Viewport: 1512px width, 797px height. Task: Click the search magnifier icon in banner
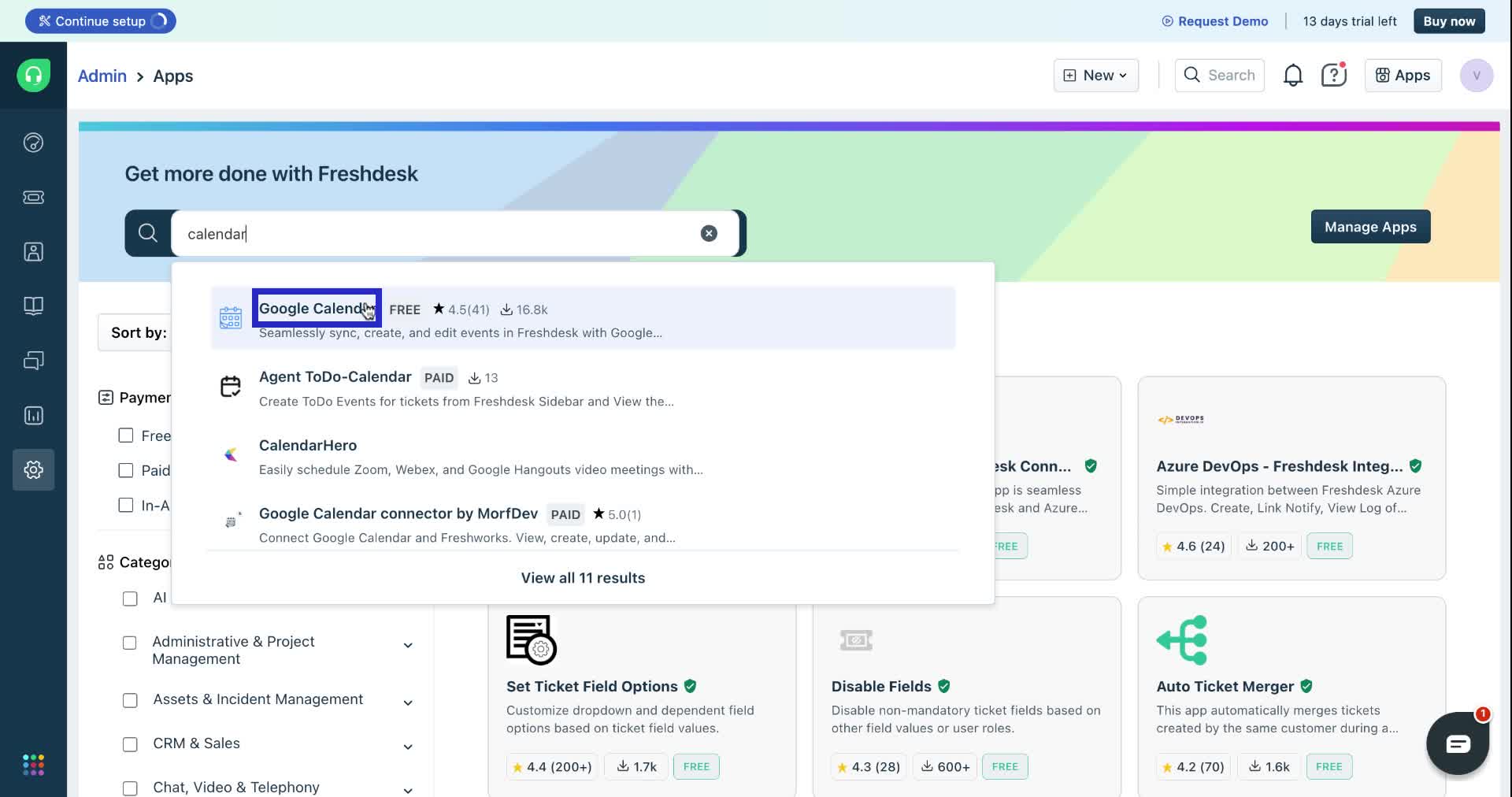point(147,233)
